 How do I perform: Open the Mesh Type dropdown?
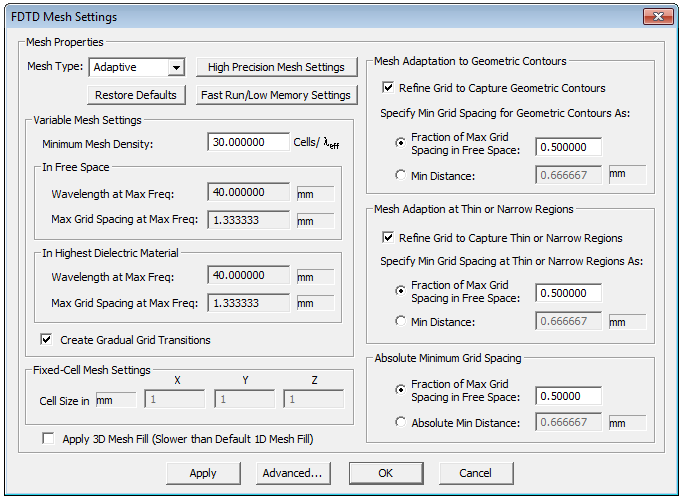[x=176, y=68]
